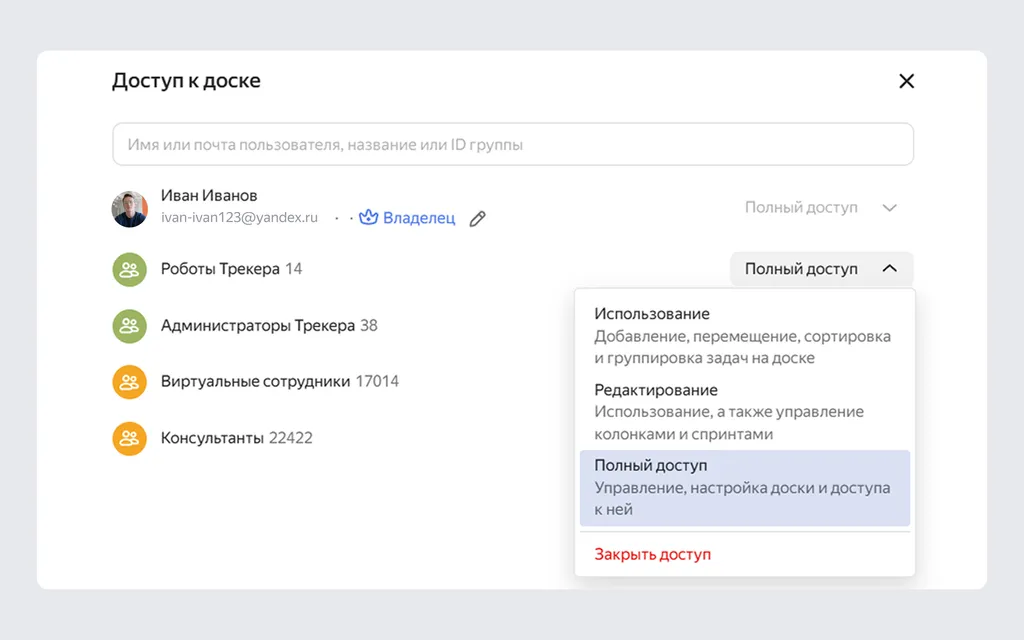The image size is (1024, 640).
Task: Collapse the Роботы Трекера access dropdown
Action: 821,269
